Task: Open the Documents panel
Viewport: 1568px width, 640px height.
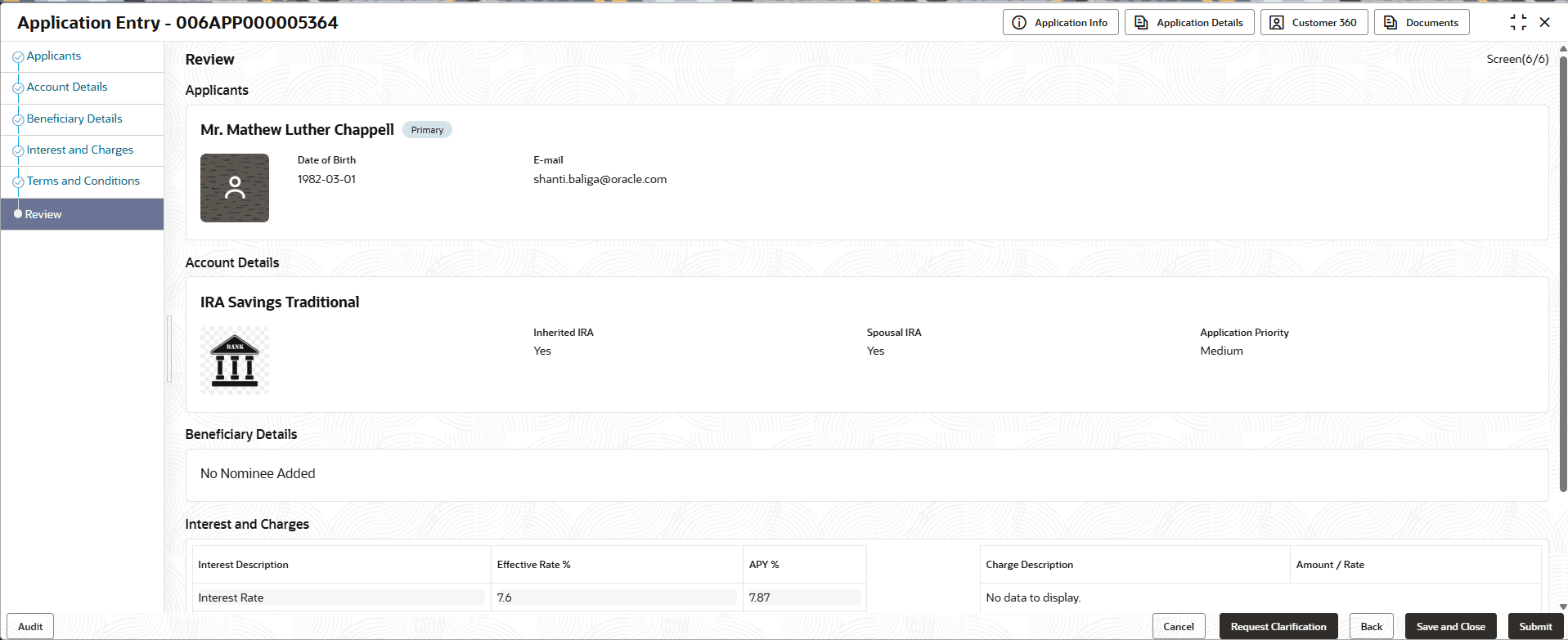Action: pos(1422,23)
